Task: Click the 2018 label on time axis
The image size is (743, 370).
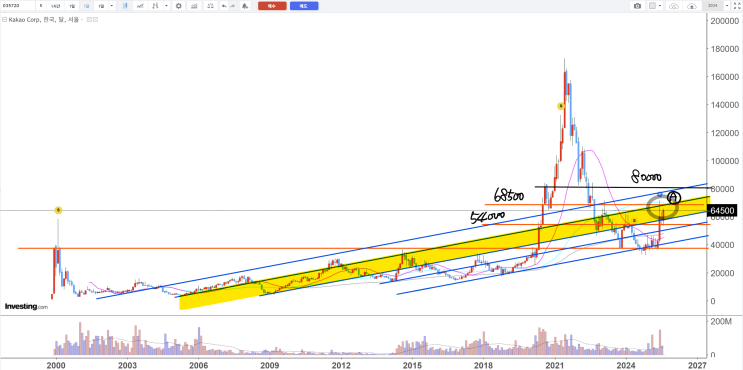Action: (483, 365)
